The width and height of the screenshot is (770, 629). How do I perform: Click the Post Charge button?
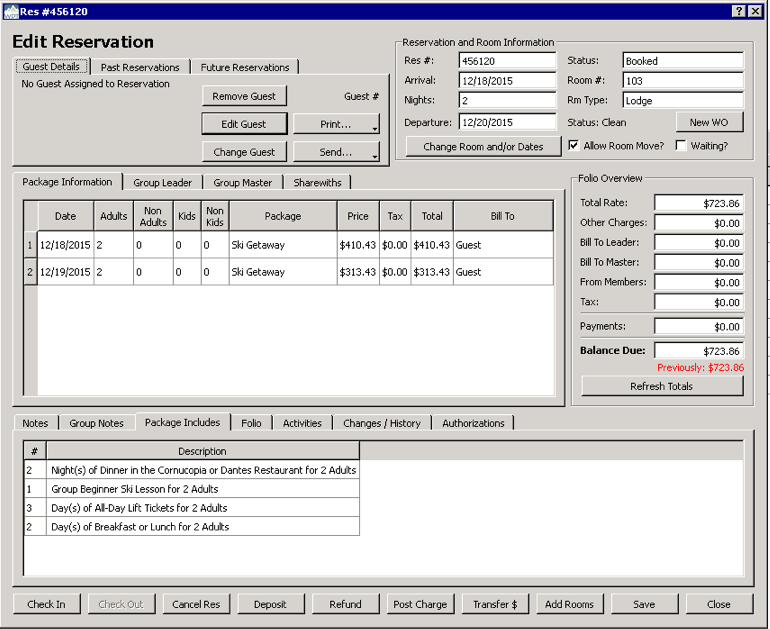(420, 604)
